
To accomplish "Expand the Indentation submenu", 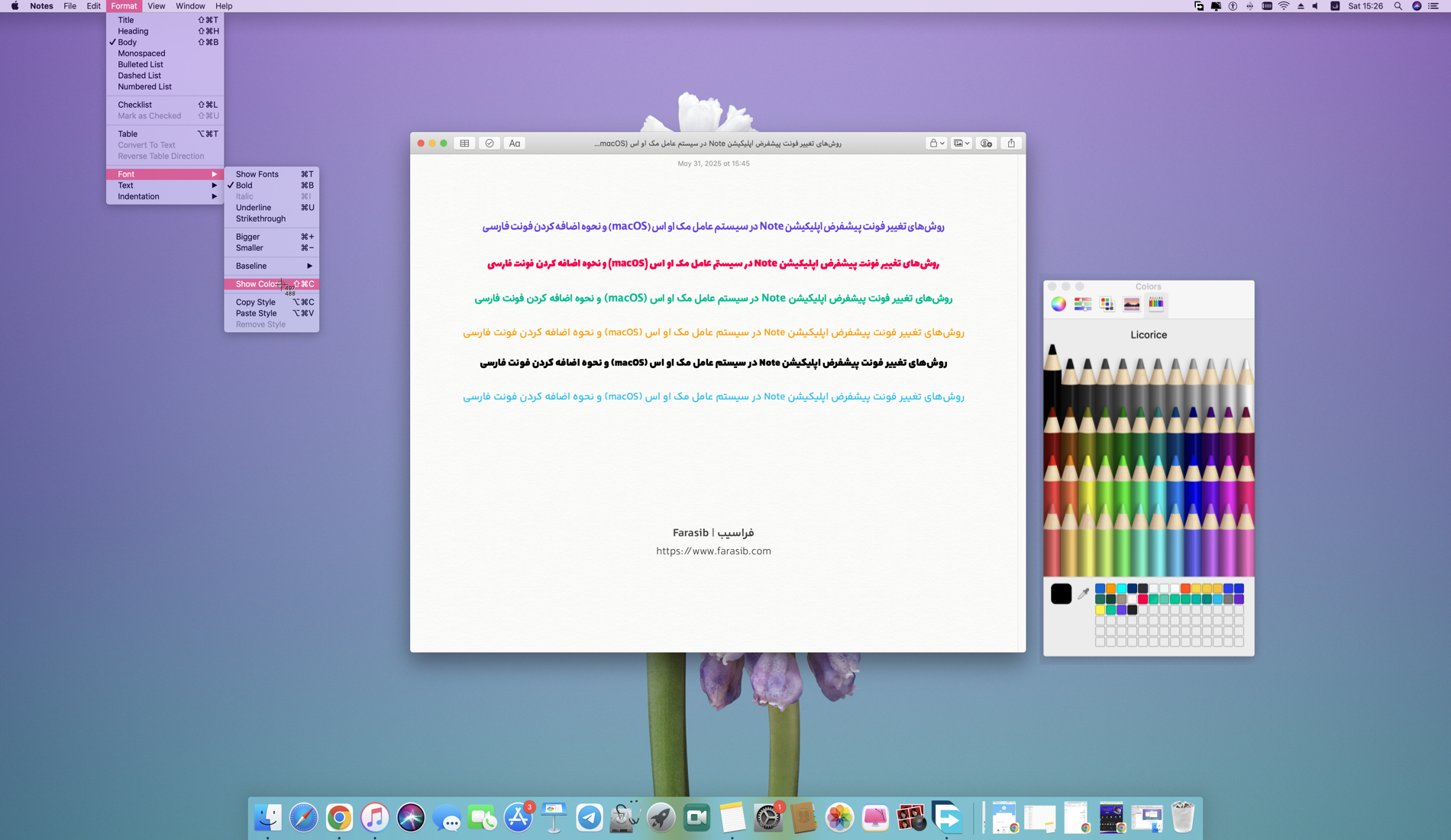I will click(165, 196).
